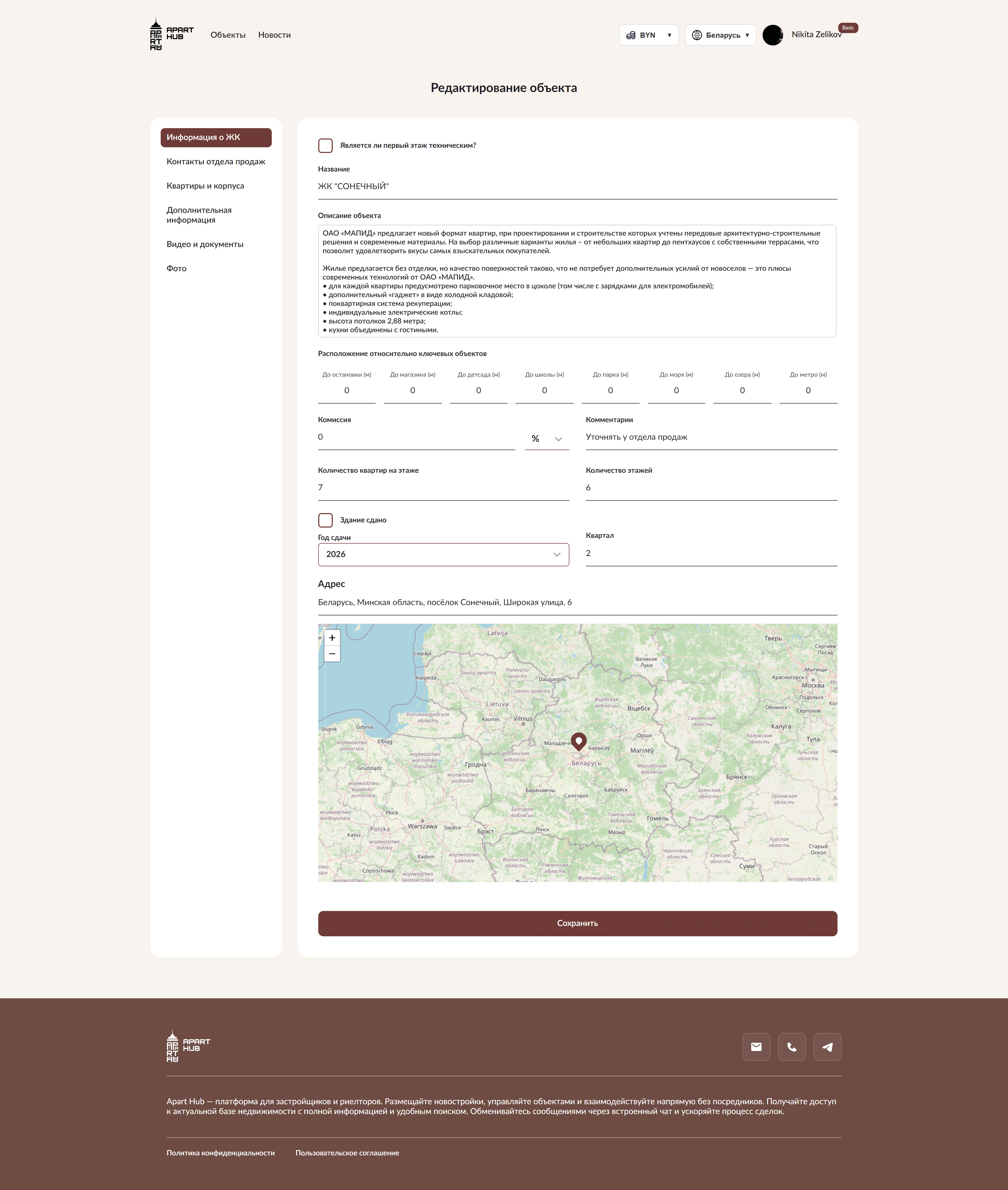This screenshot has width=1008, height=1190.
Task: Check 'Является ли первый этаж техническим' checkbox
Action: pos(325,146)
